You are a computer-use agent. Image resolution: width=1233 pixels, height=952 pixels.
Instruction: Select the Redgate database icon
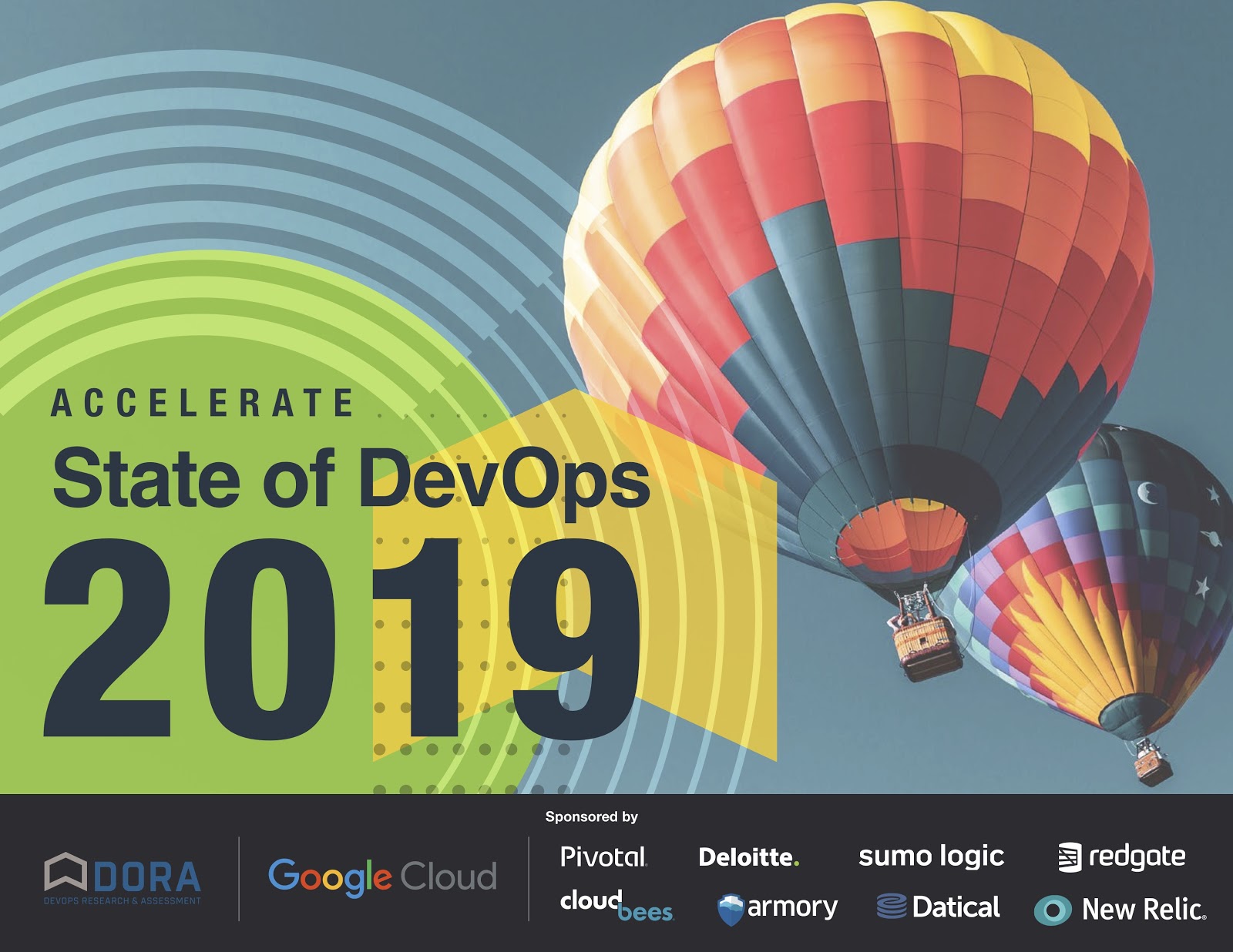coord(1071,855)
